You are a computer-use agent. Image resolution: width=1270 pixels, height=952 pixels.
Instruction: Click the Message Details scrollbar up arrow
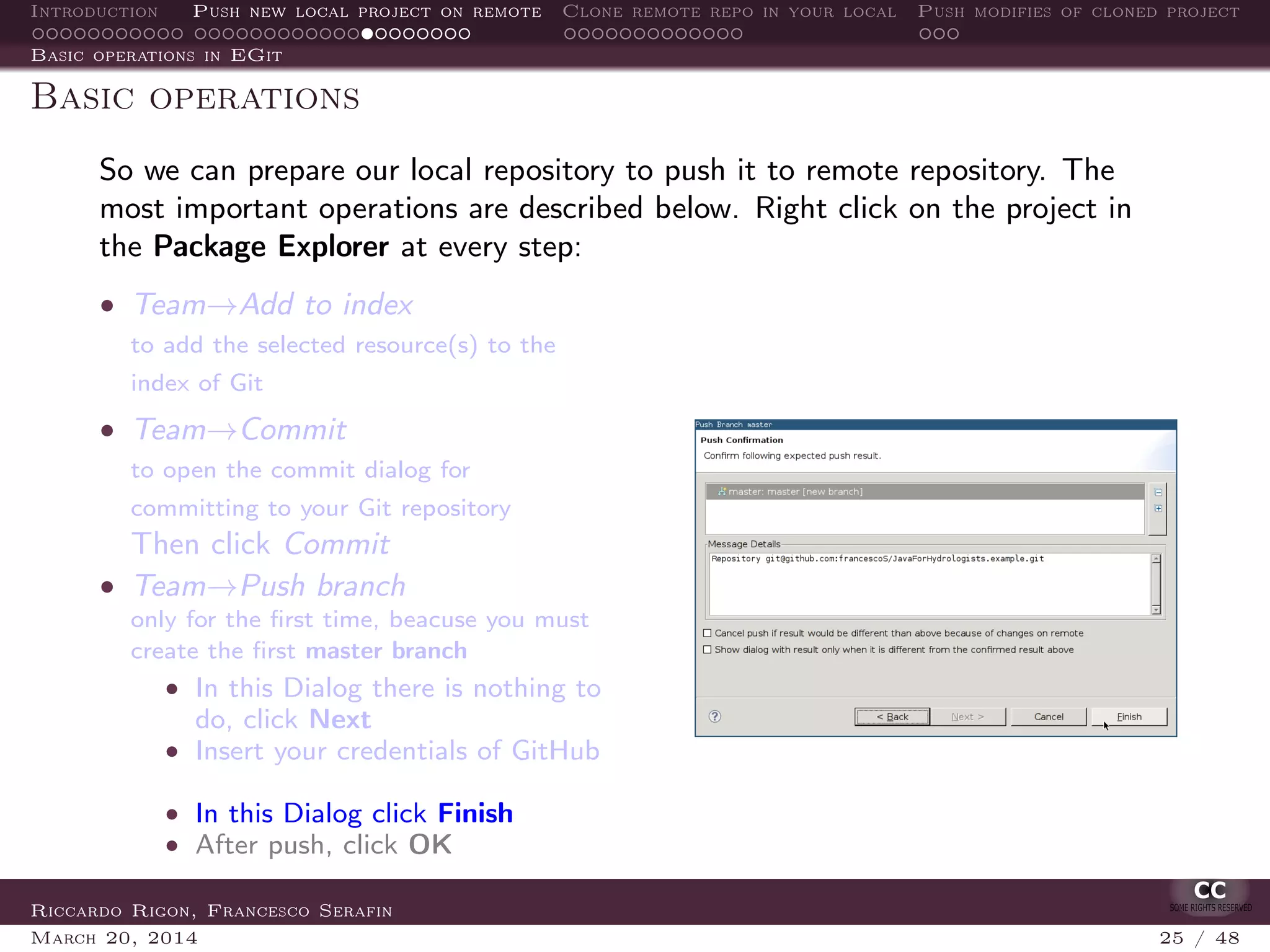click(1156, 558)
